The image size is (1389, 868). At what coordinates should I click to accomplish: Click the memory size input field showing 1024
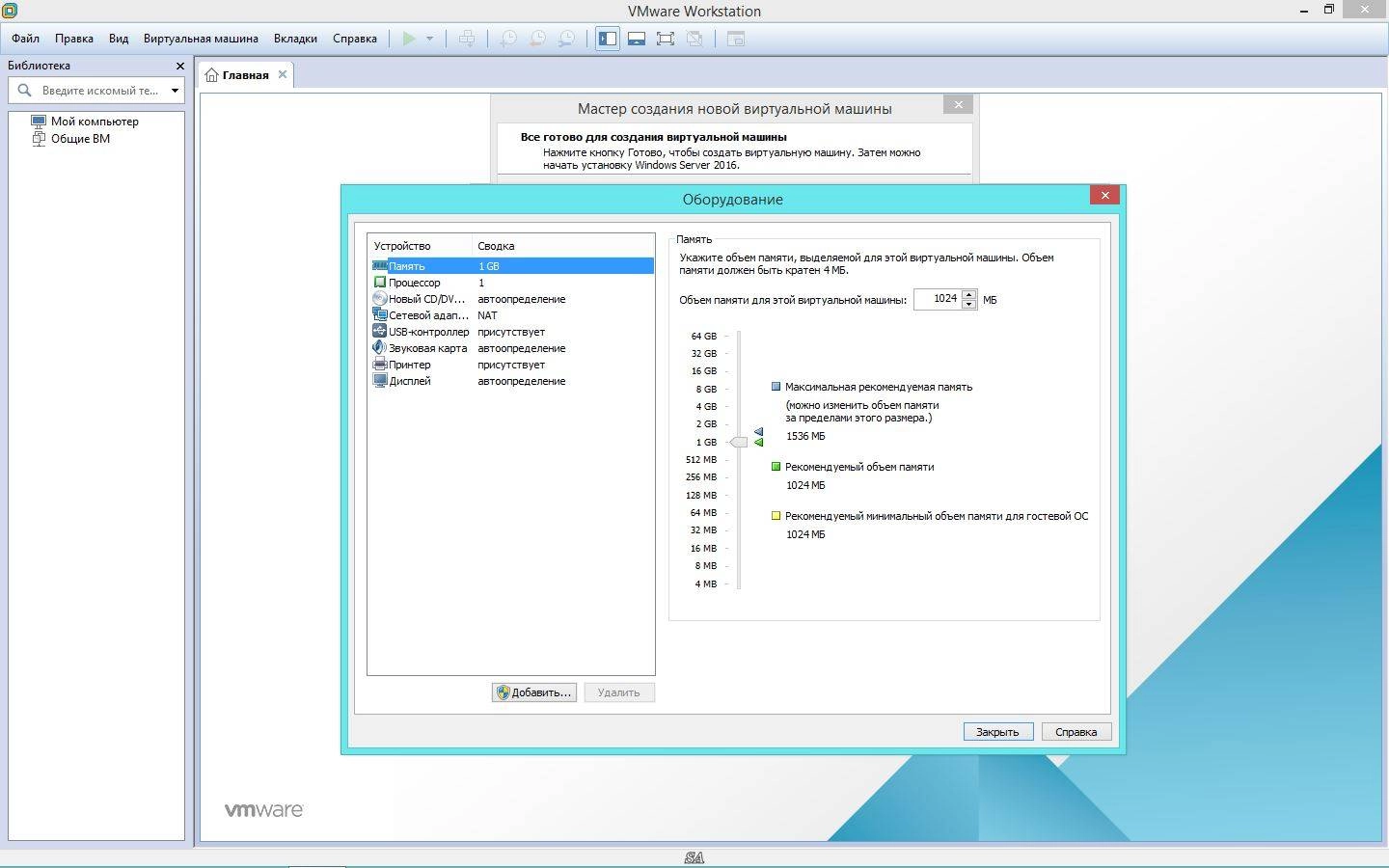(x=938, y=299)
